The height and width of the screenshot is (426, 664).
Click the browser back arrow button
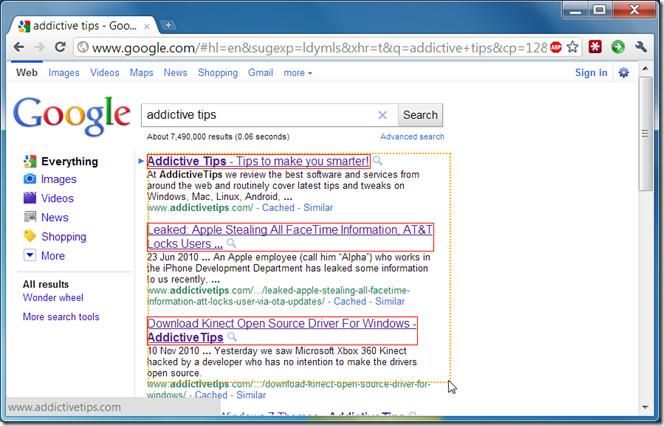click(18, 46)
